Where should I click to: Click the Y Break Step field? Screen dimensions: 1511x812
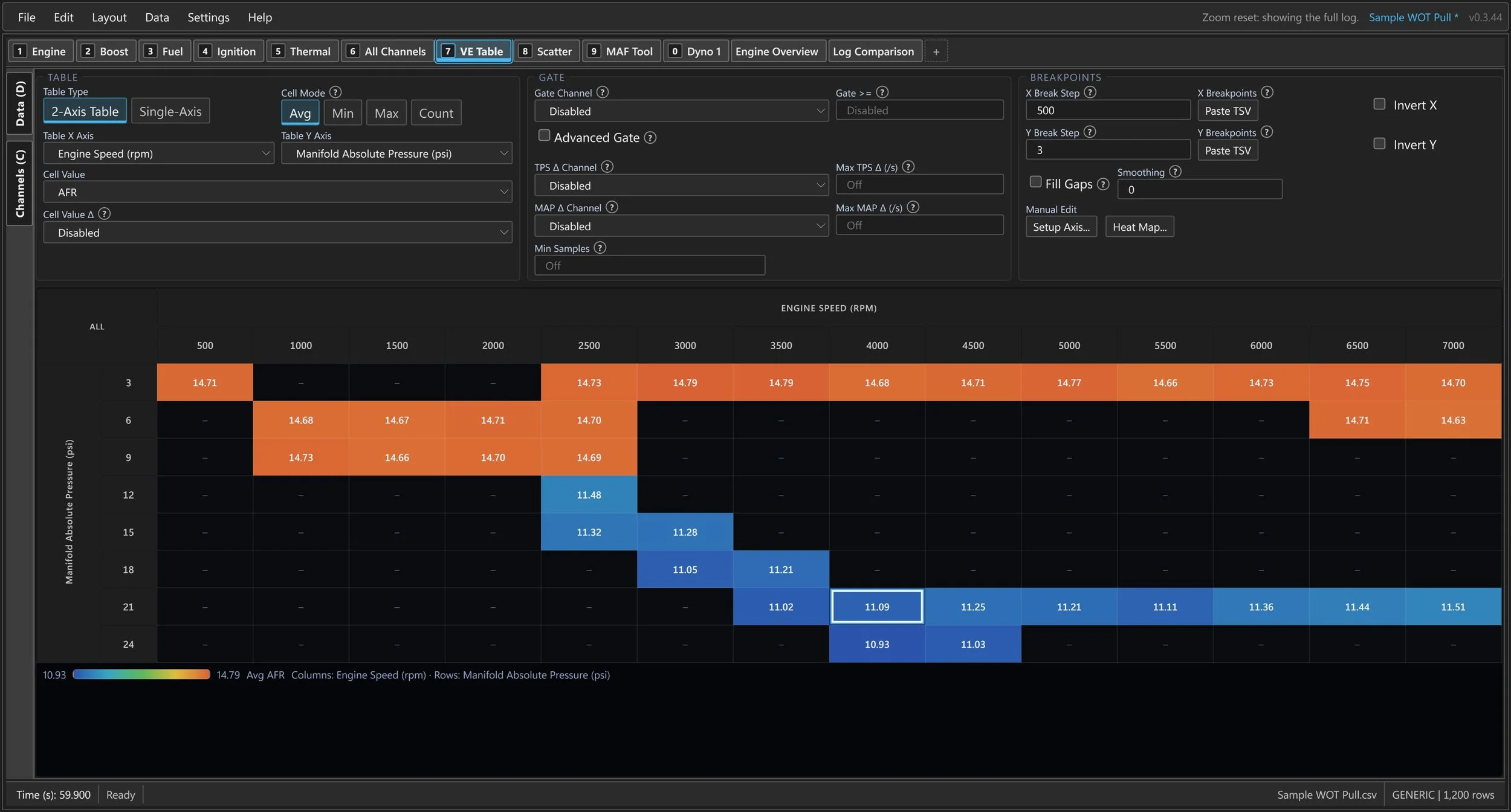click(x=1108, y=150)
